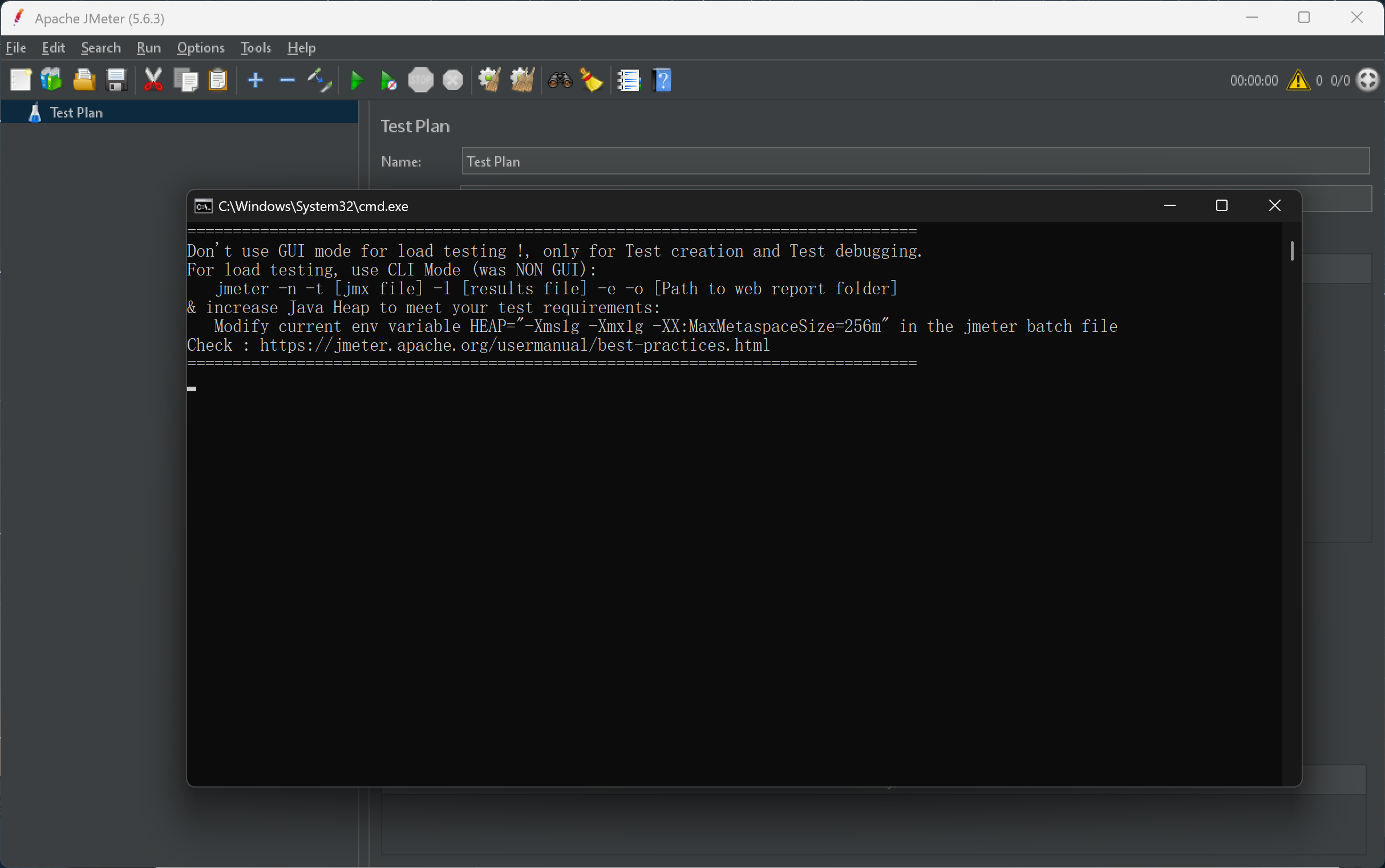Image resolution: width=1385 pixels, height=868 pixels.
Task: Open the File menu
Action: click(16, 48)
